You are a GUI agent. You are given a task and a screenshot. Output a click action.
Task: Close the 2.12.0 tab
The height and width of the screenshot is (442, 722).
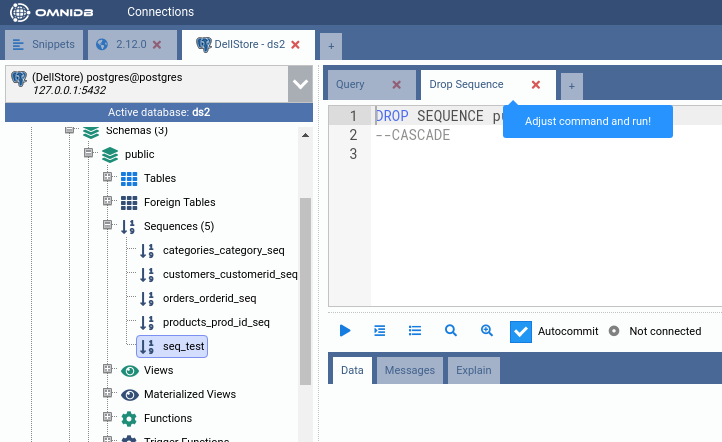[157, 45]
